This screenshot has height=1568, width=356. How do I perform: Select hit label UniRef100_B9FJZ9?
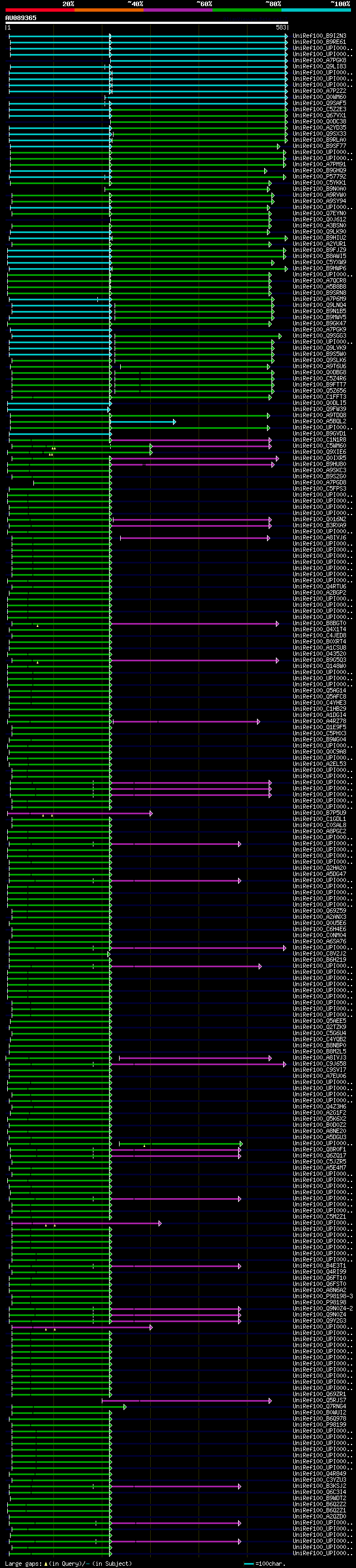pos(319,250)
